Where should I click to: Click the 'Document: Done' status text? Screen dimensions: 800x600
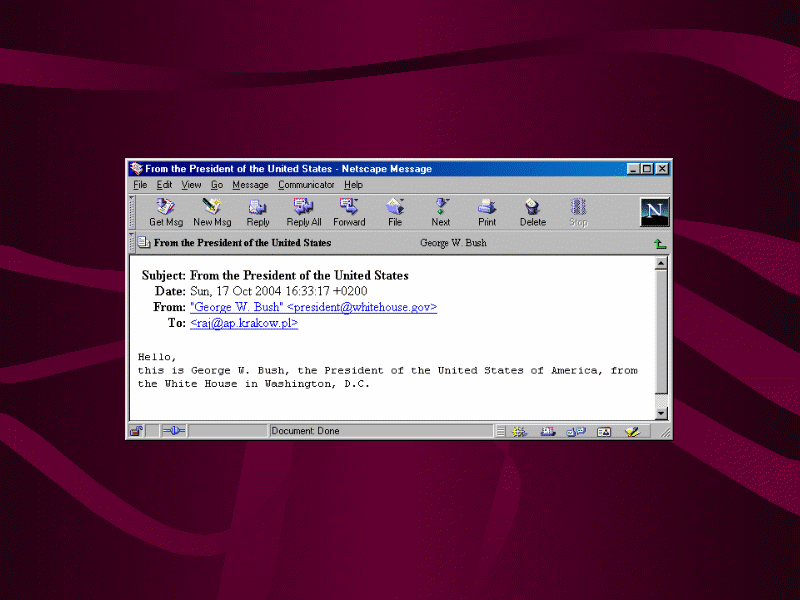(x=305, y=431)
